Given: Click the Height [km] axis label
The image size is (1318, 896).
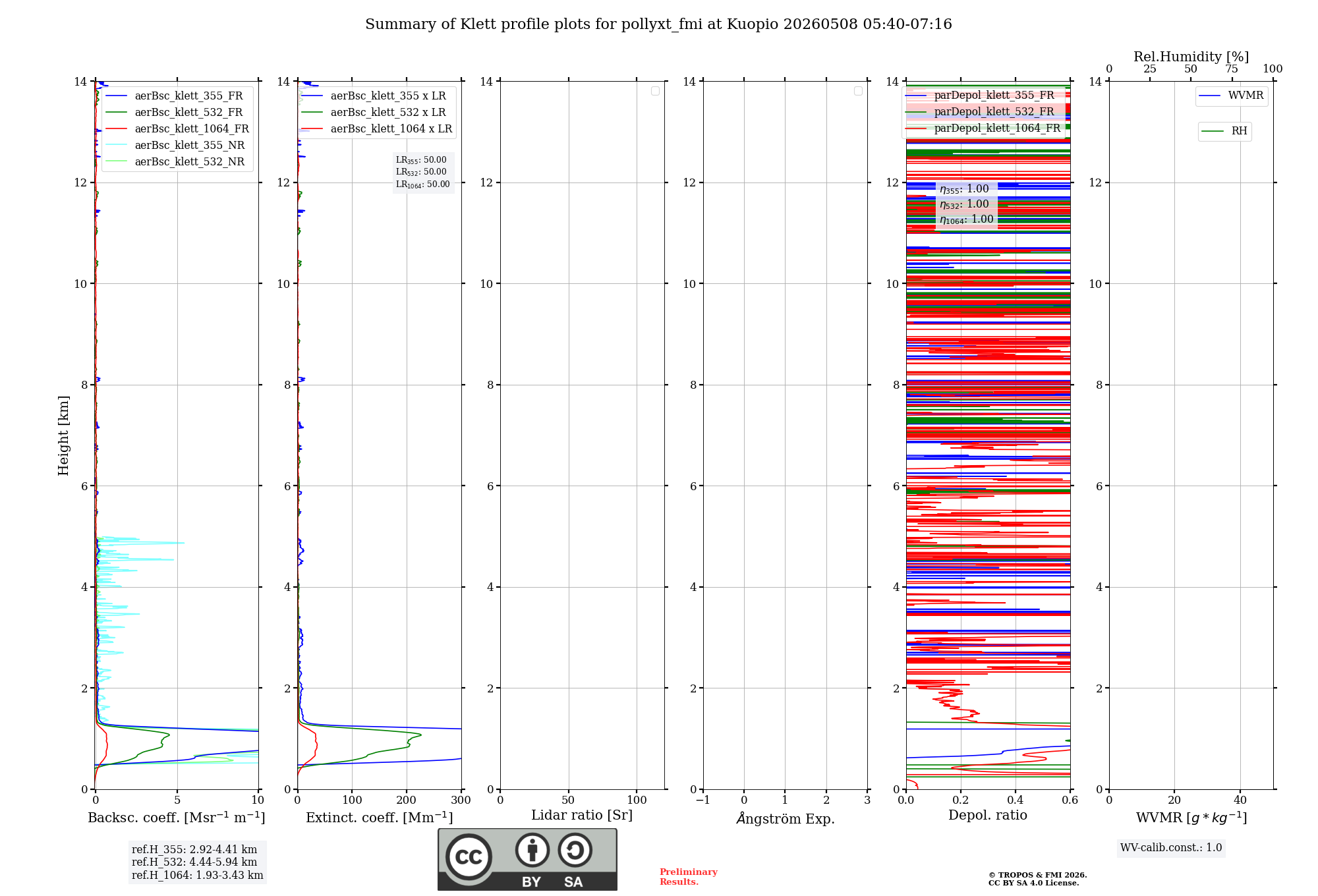Looking at the screenshot, I should (63, 435).
